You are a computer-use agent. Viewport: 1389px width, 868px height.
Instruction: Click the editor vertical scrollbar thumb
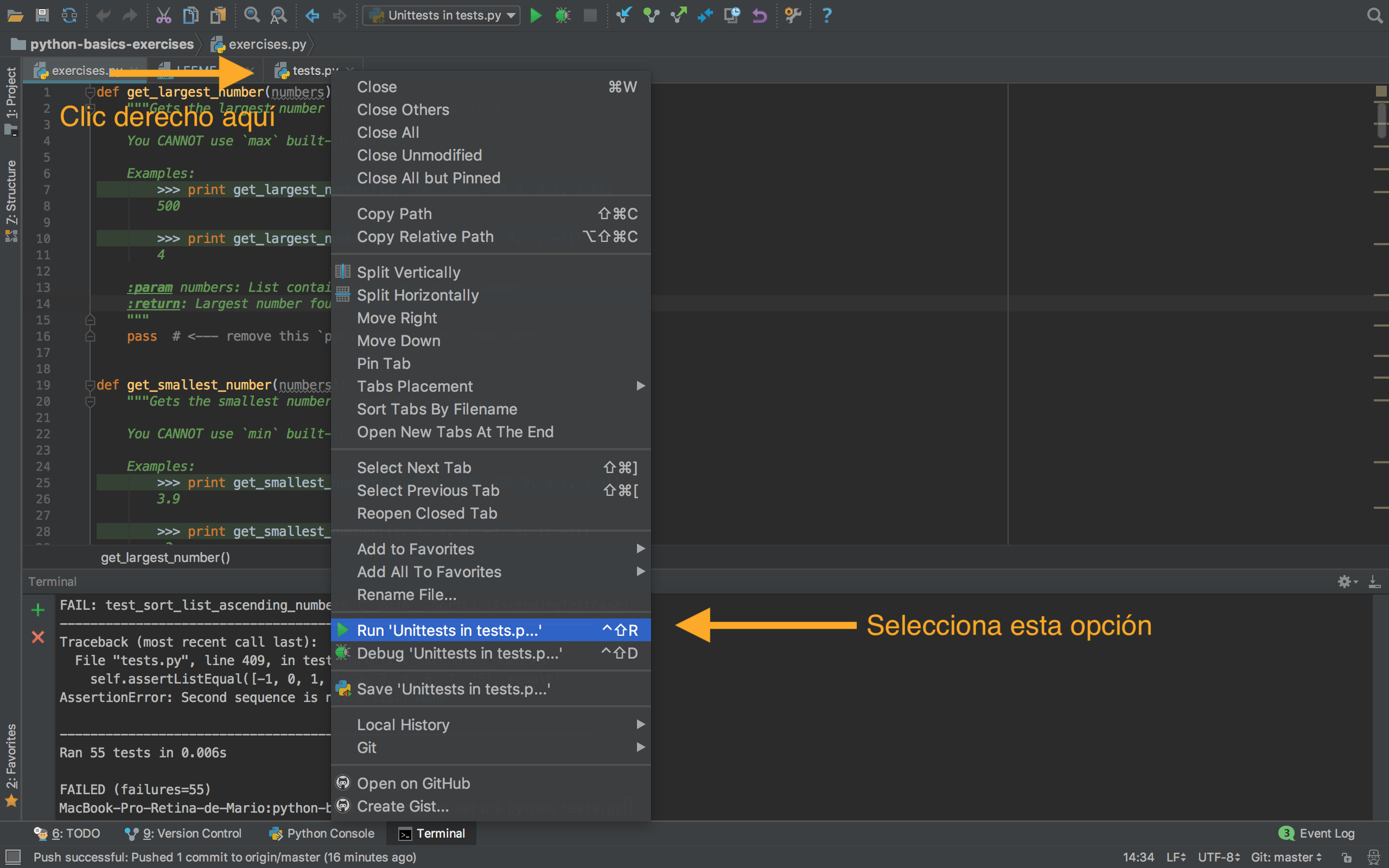pyautogui.click(x=1380, y=119)
